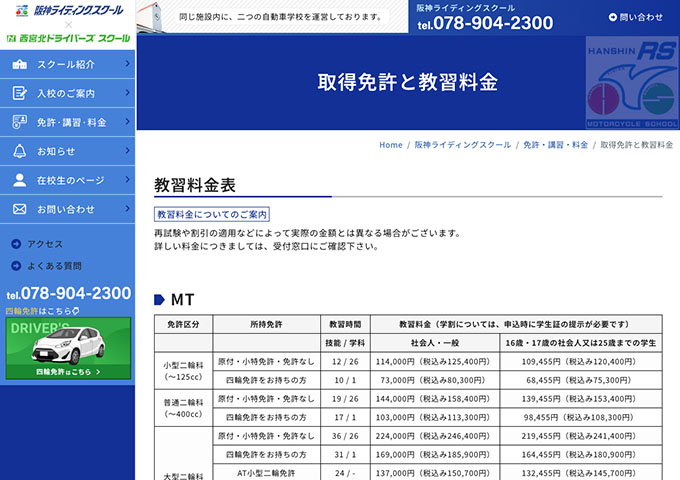This screenshot has height=480, width=680.
Task: Click the license card icon beside 免許・講習・料金
Action: (x=20, y=122)
